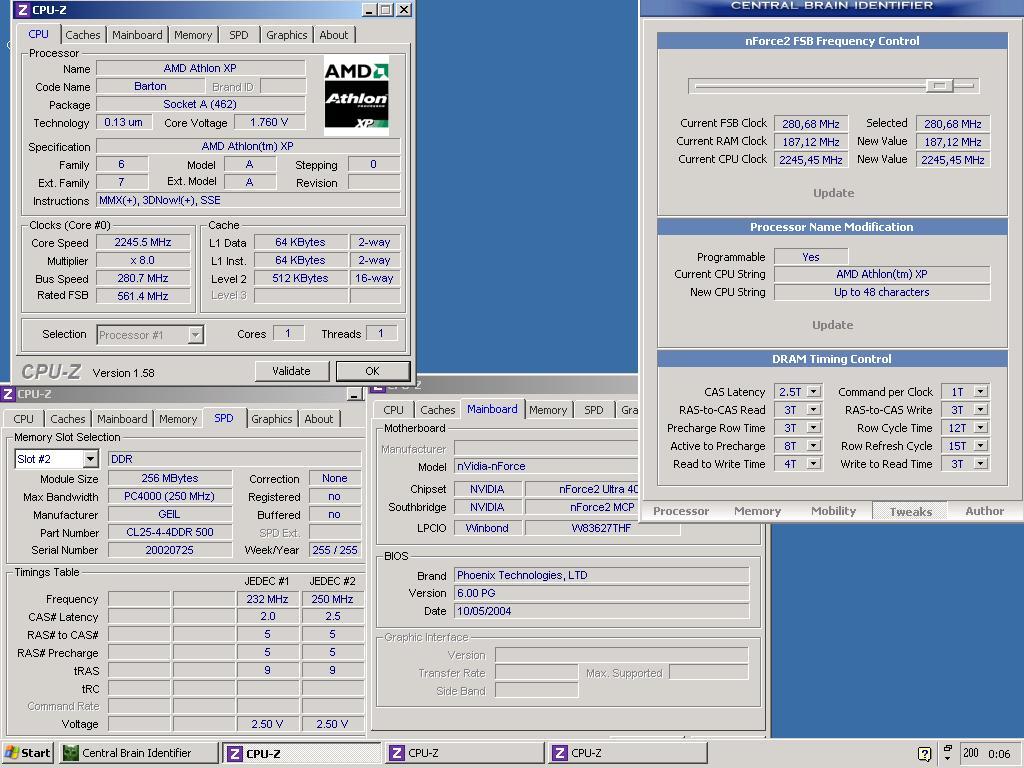Open the CAS Latency dropdown
1024x768 pixels.
pyautogui.click(x=814, y=392)
